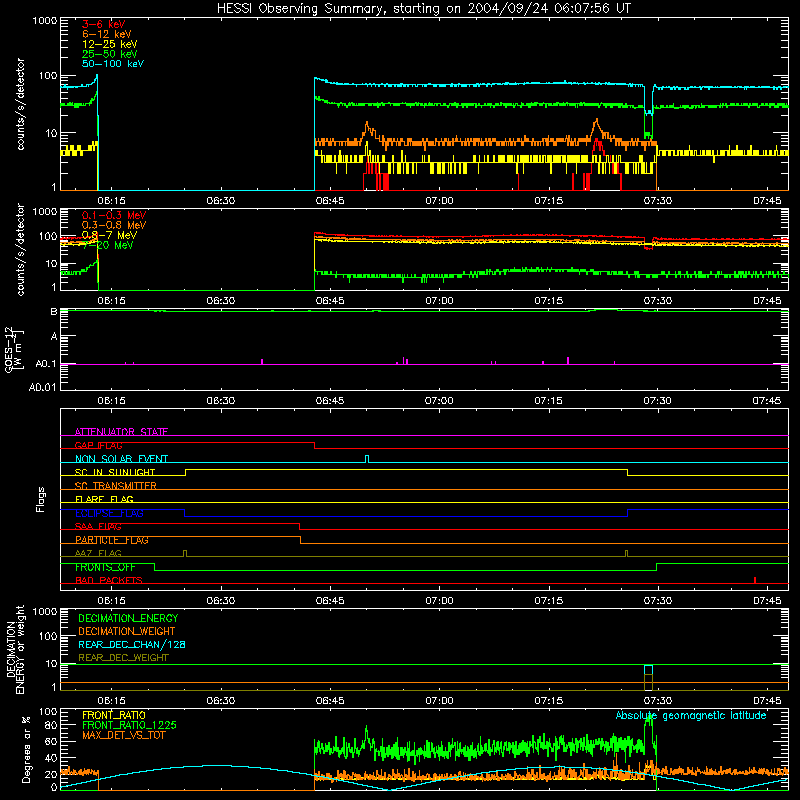Image resolution: width=800 pixels, height=800 pixels.
Task: Click the 07:30 tick label under Flags plot
Action: (x=657, y=601)
